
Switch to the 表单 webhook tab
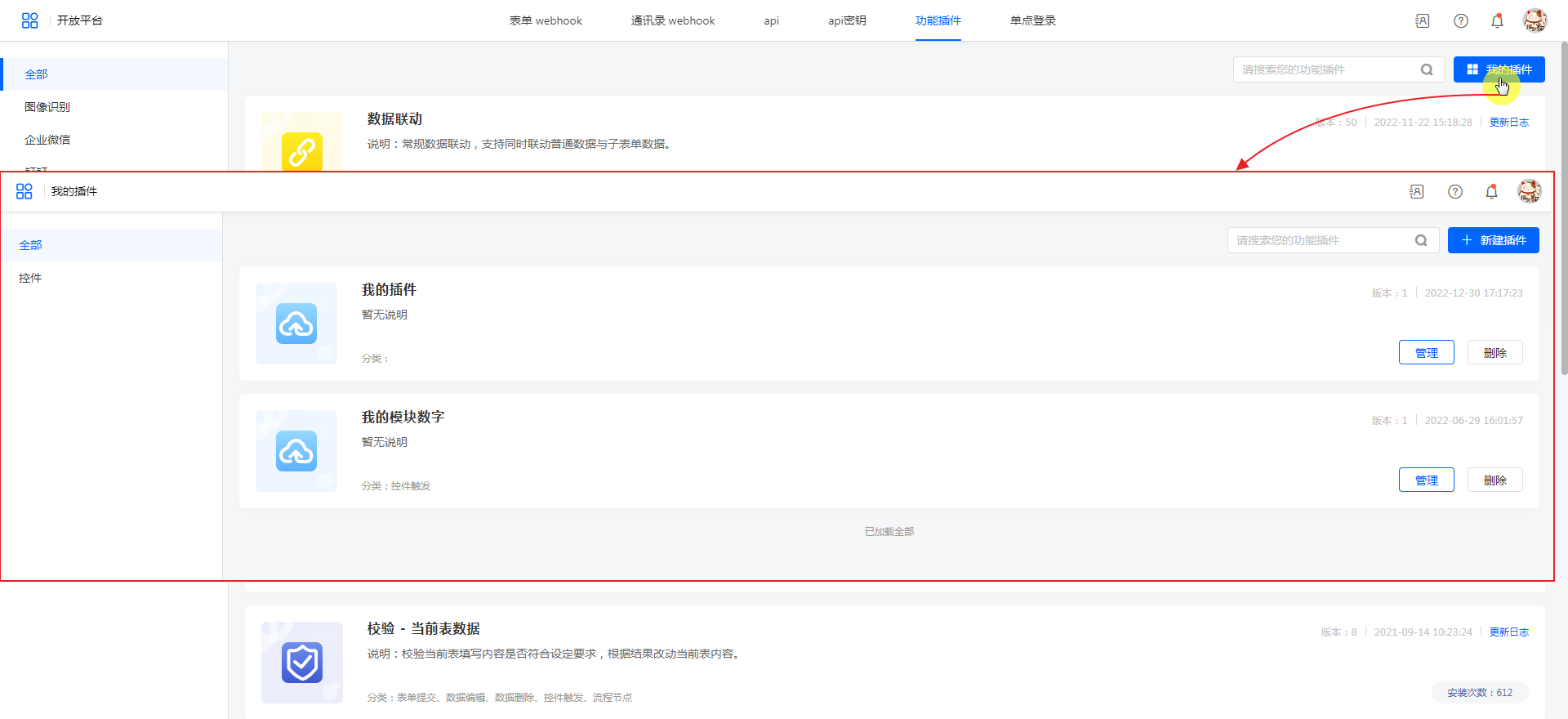pyautogui.click(x=546, y=20)
